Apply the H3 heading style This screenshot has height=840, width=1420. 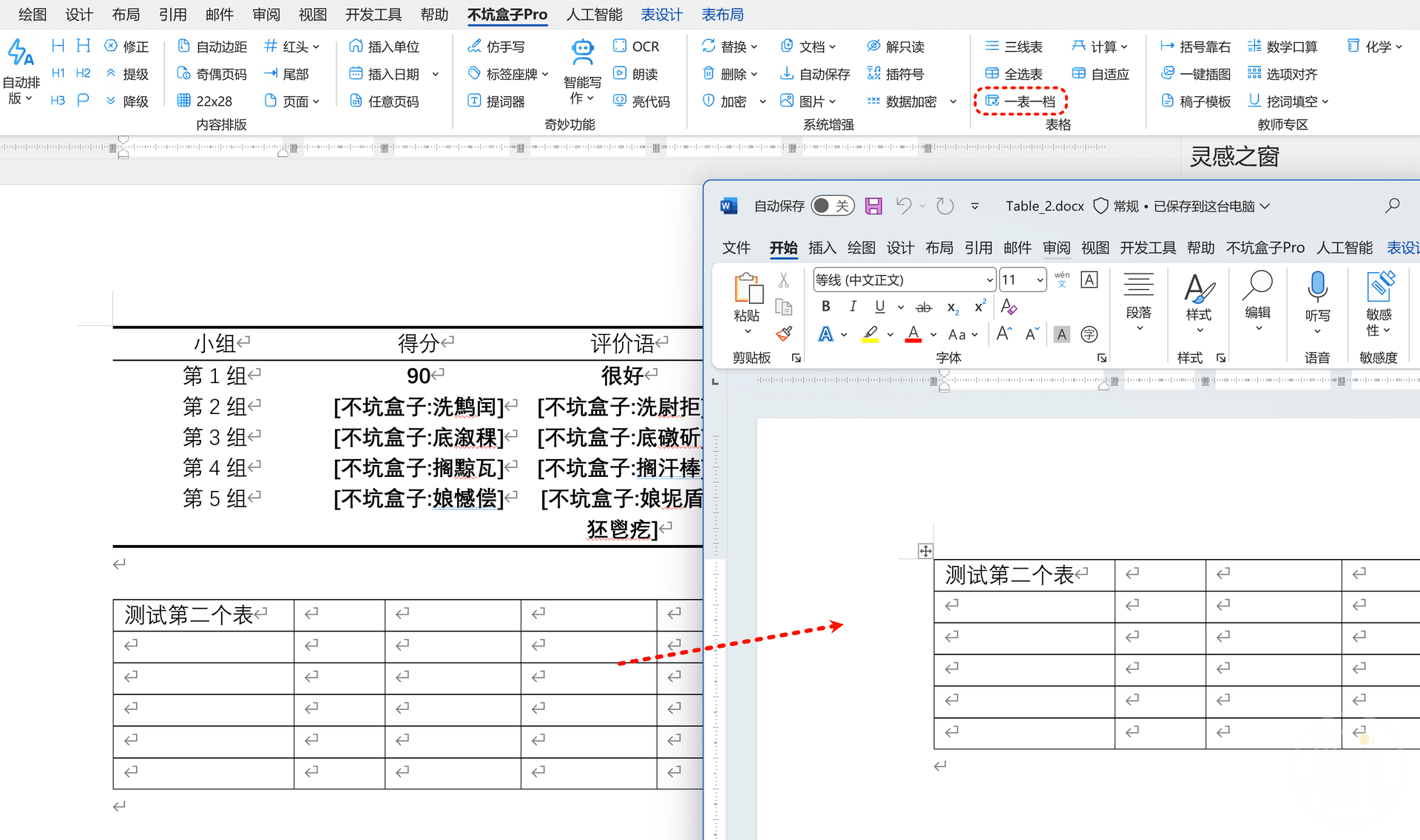[58, 101]
